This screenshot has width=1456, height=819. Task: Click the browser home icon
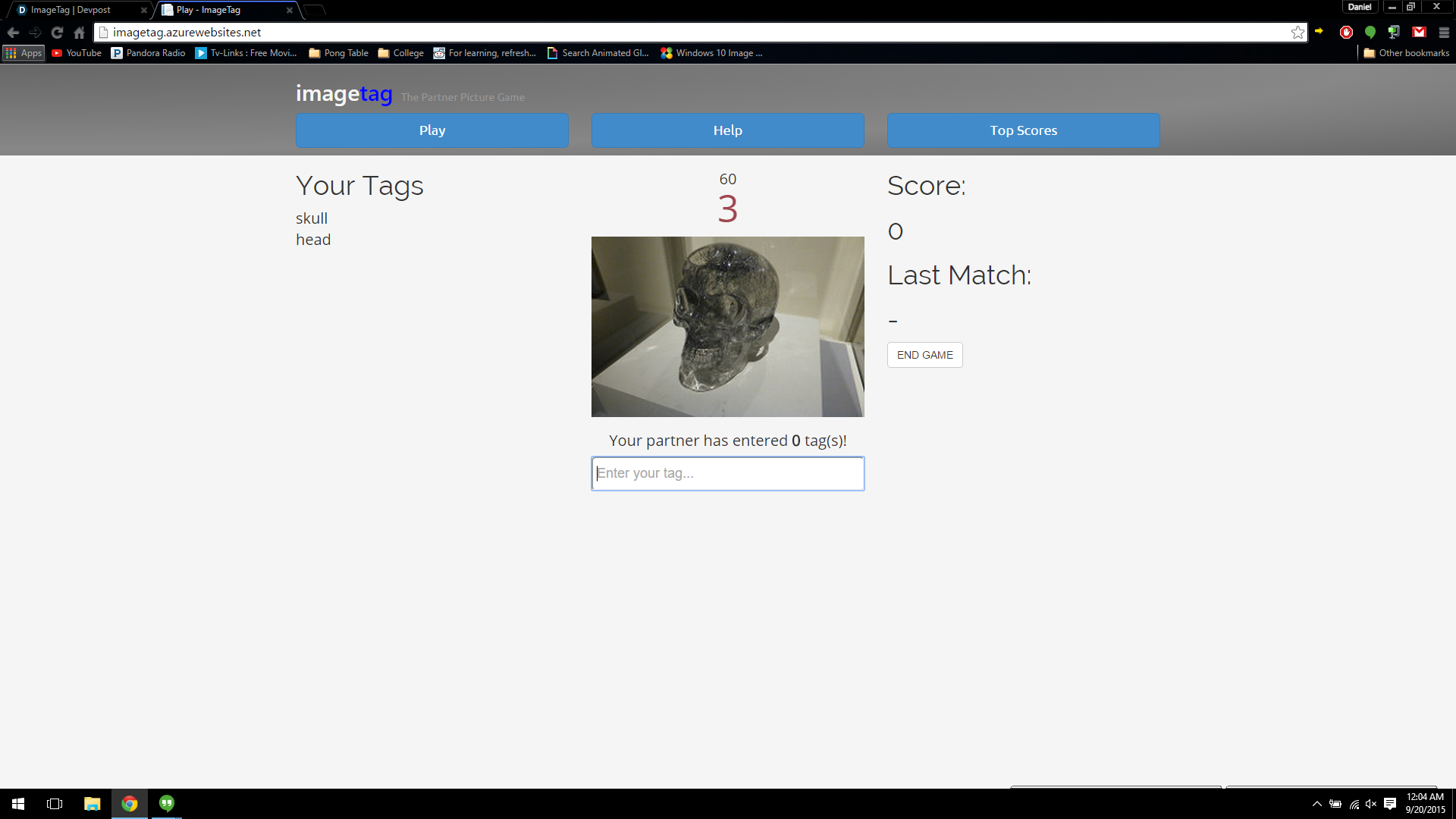[x=79, y=33]
